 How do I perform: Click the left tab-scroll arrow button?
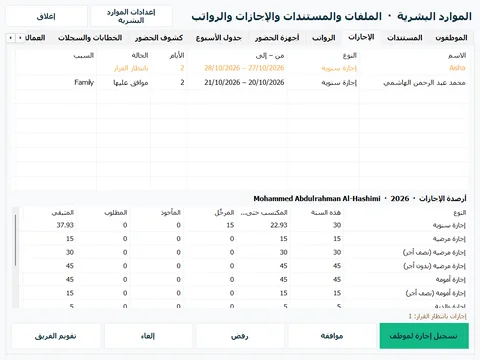click(11, 38)
